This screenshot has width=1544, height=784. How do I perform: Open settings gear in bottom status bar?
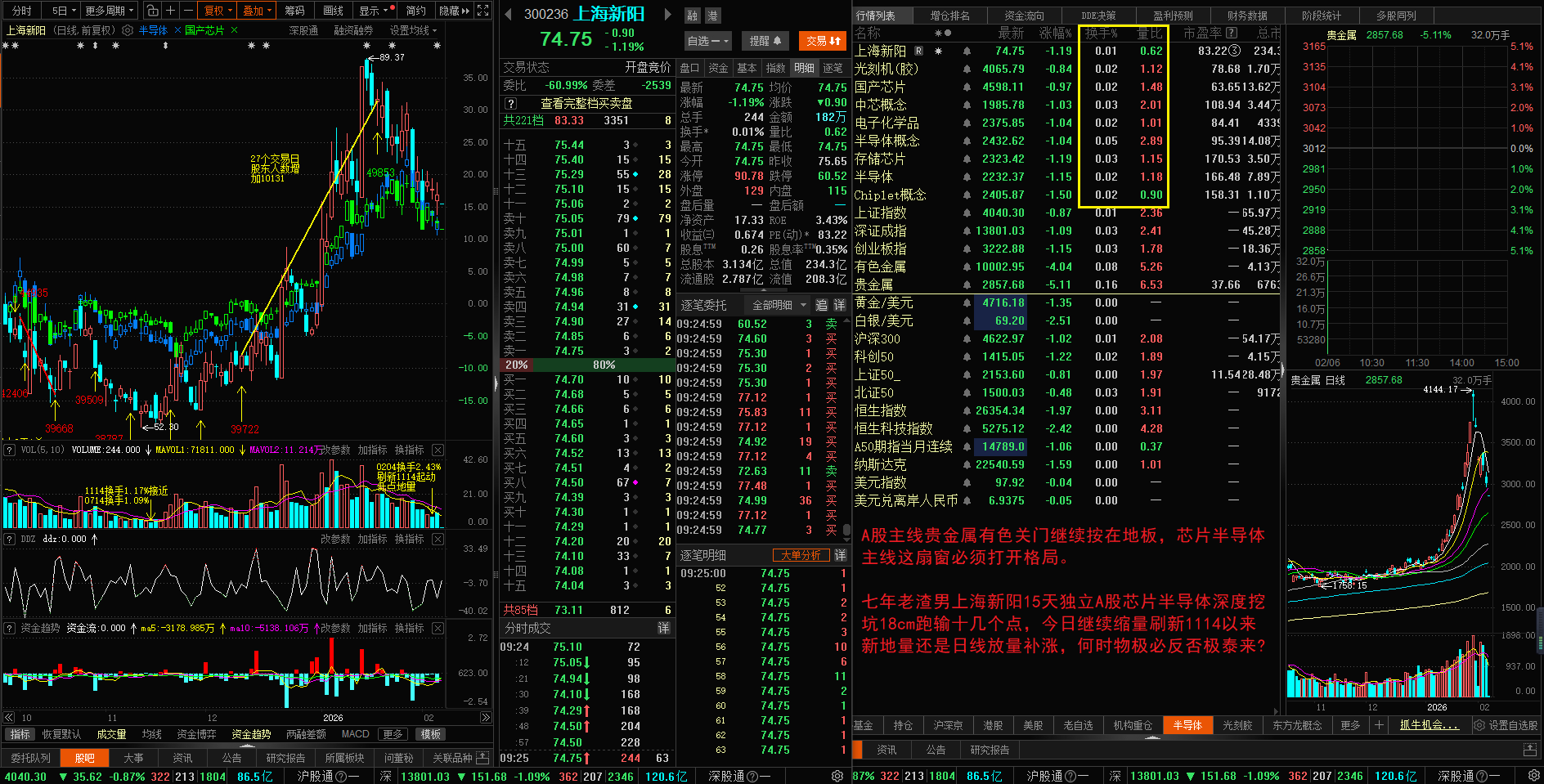[x=837, y=776]
